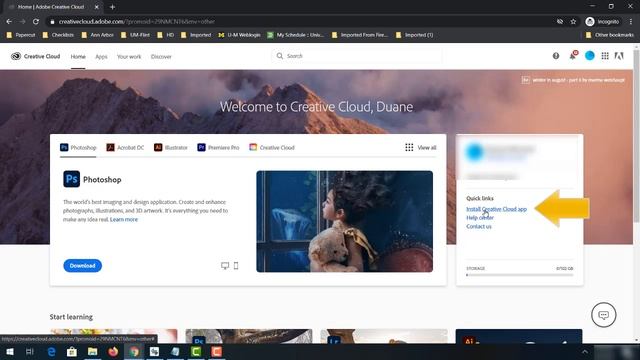Open the chat bubble support icon

pos(604,315)
